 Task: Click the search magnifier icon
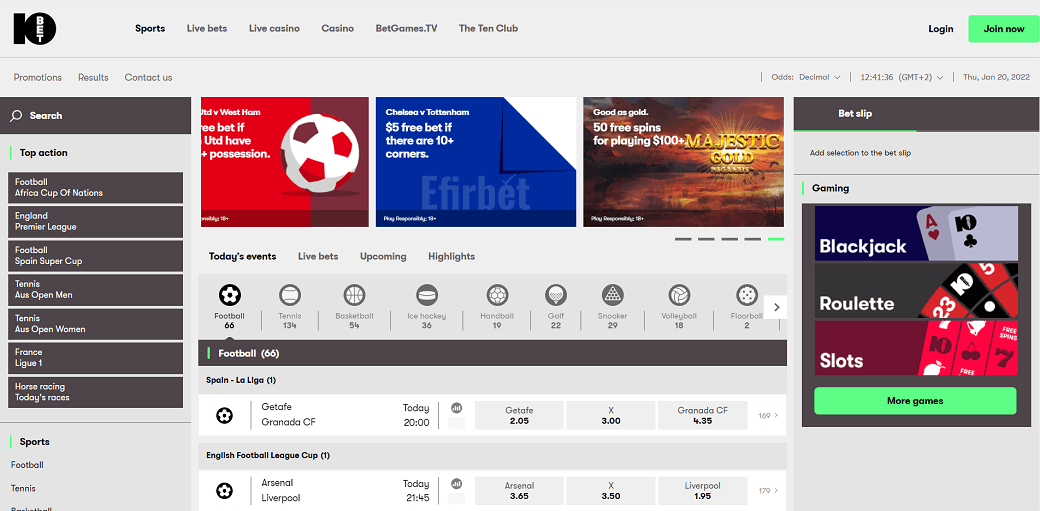click(x=16, y=116)
